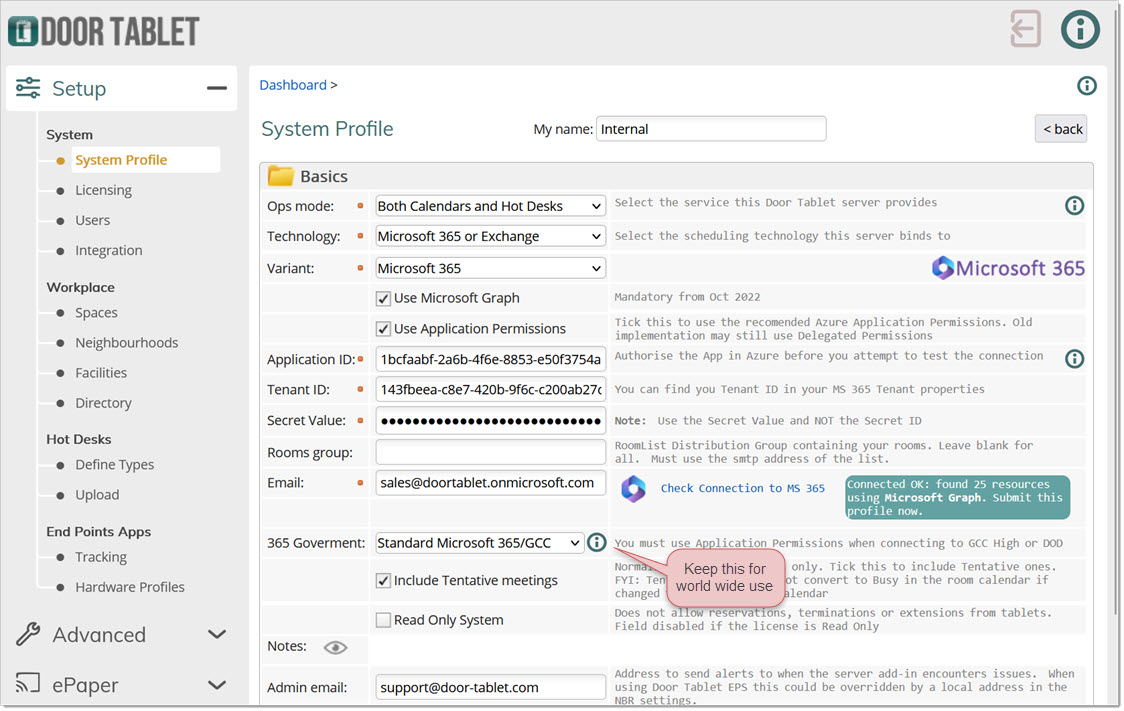Open Integration in sidebar

(x=108, y=250)
